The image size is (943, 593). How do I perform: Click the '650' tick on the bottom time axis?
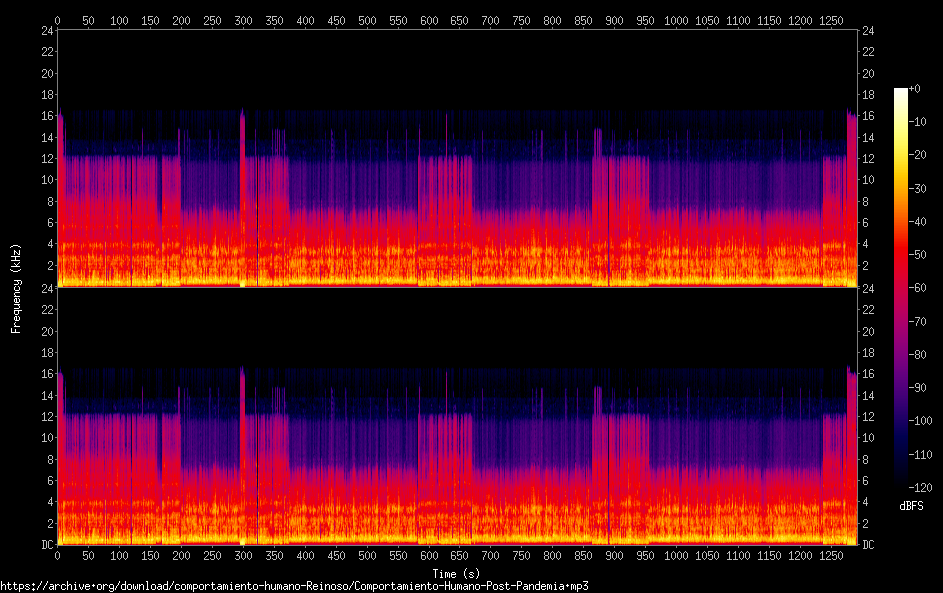pyautogui.click(x=459, y=556)
